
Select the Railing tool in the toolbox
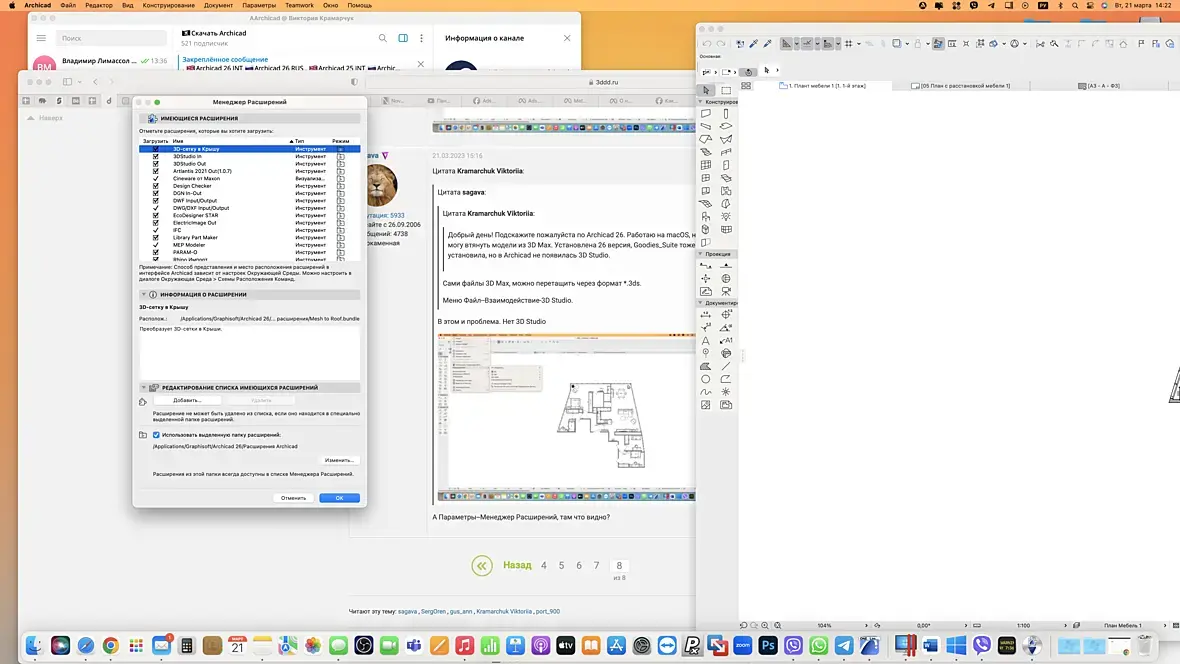(726, 152)
